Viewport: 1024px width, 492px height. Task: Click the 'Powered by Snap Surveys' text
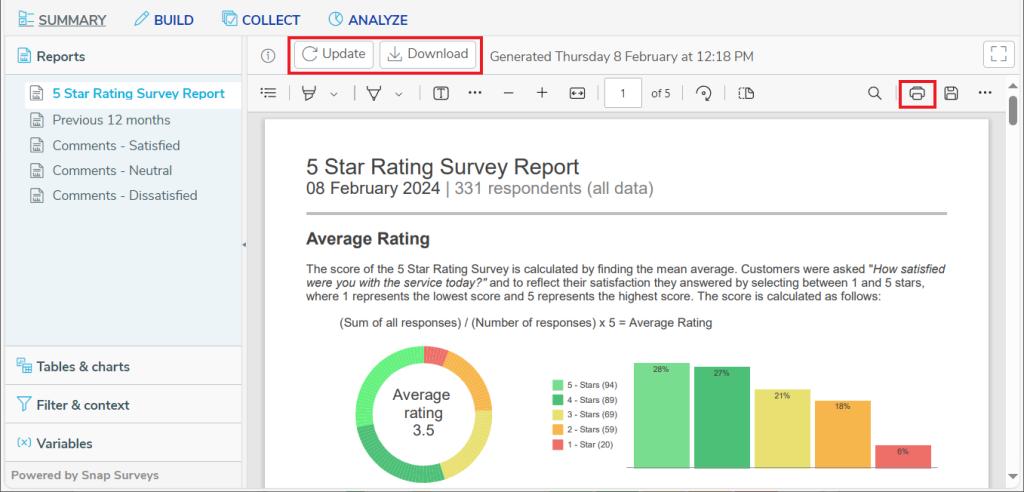pyautogui.click(x=85, y=475)
